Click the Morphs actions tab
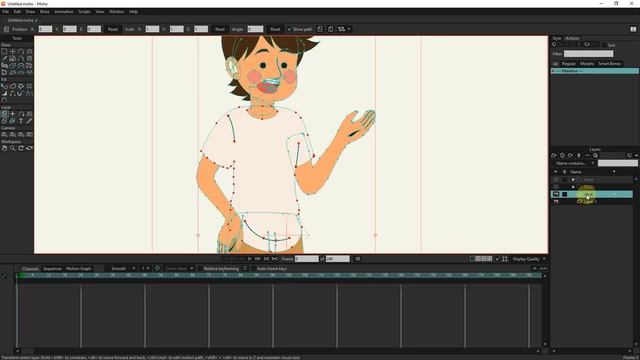This screenshot has height=360, width=640. pyautogui.click(x=587, y=64)
